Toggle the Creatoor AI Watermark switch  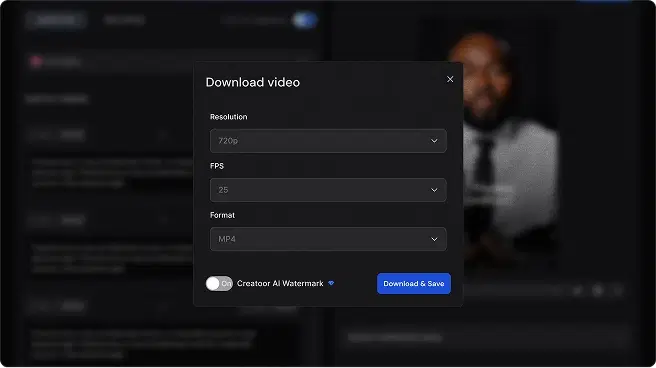coord(219,284)
